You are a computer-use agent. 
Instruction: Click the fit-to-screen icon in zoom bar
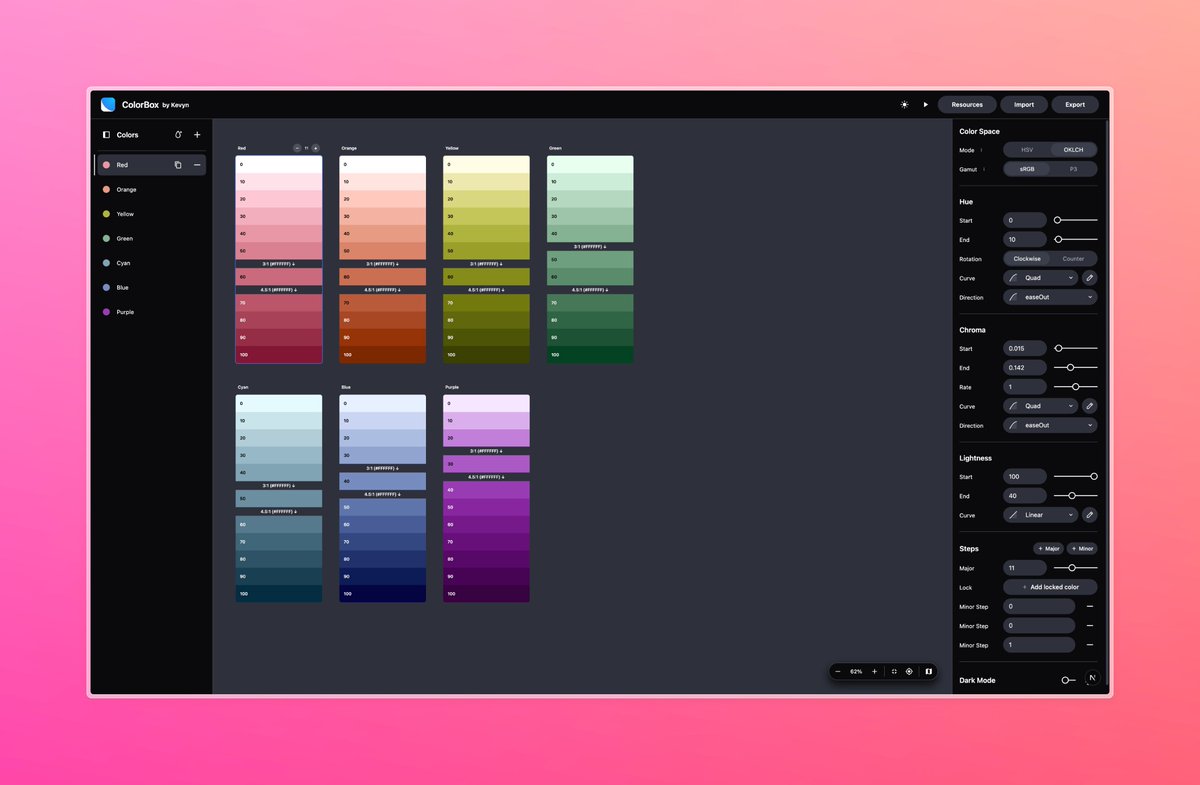894,671
